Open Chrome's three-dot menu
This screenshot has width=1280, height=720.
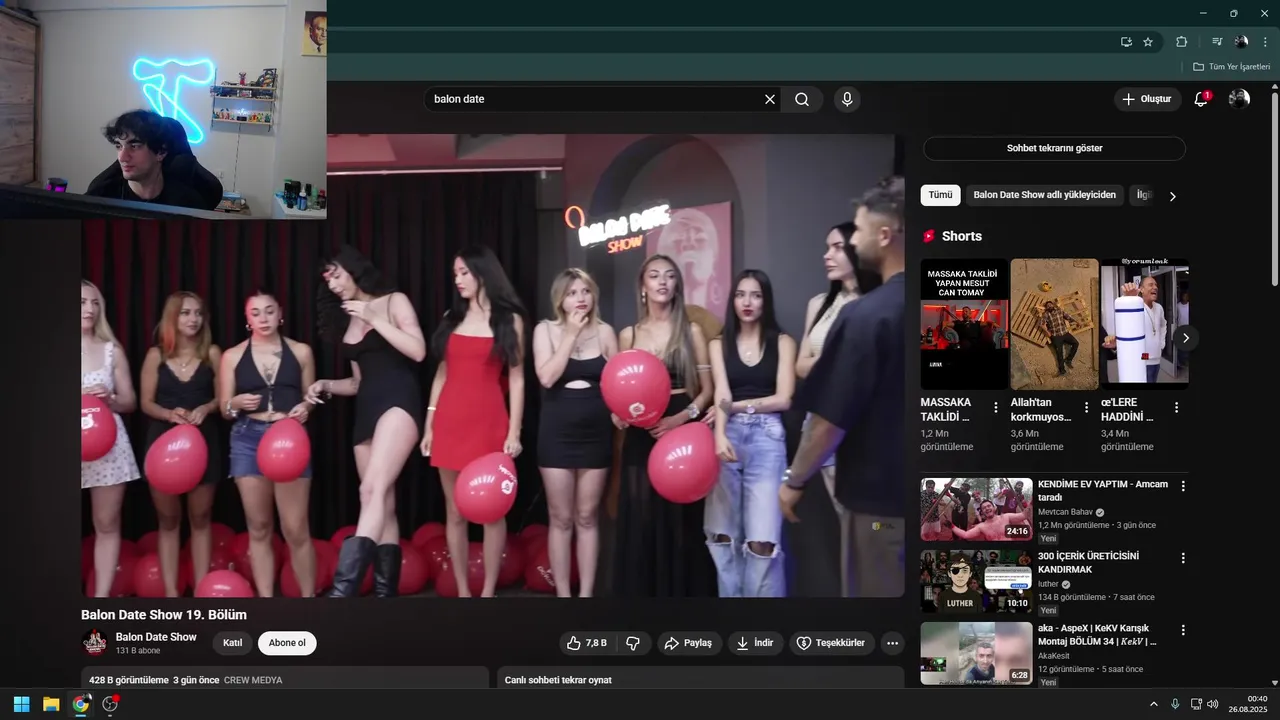(x=1265, y=42)
